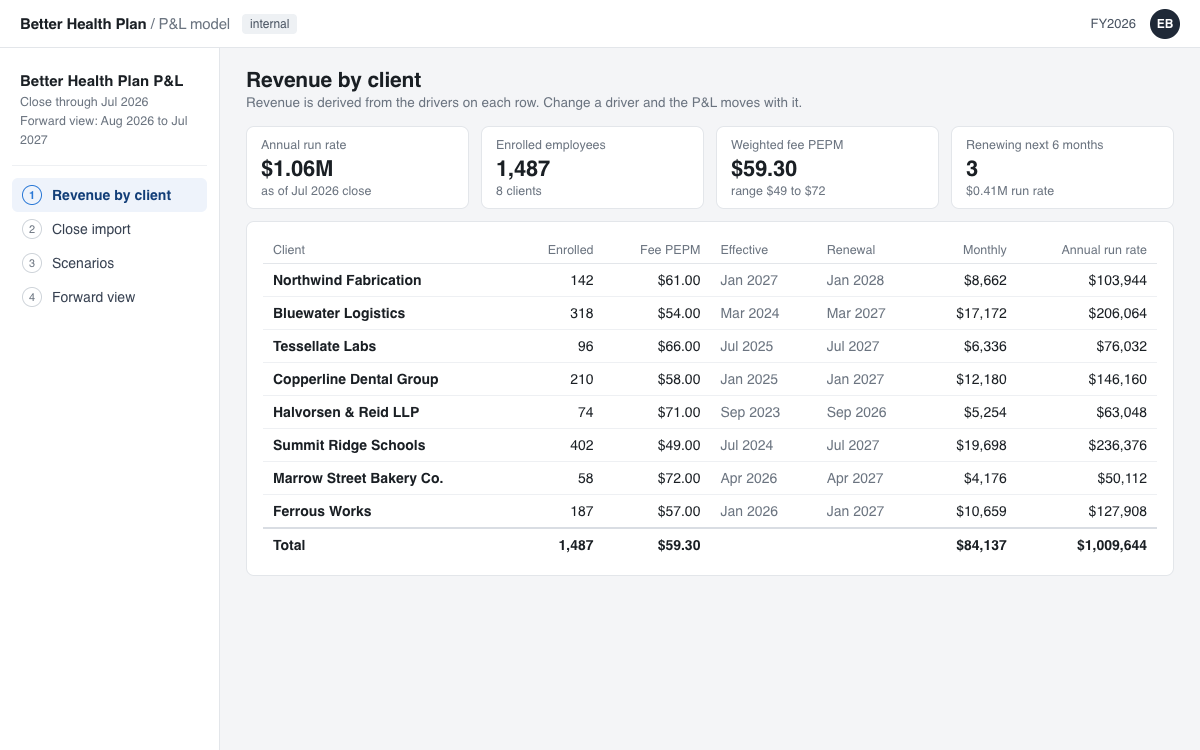Open the Forward view step
Screen dimensions: 1200x750
tap(110, 297)
